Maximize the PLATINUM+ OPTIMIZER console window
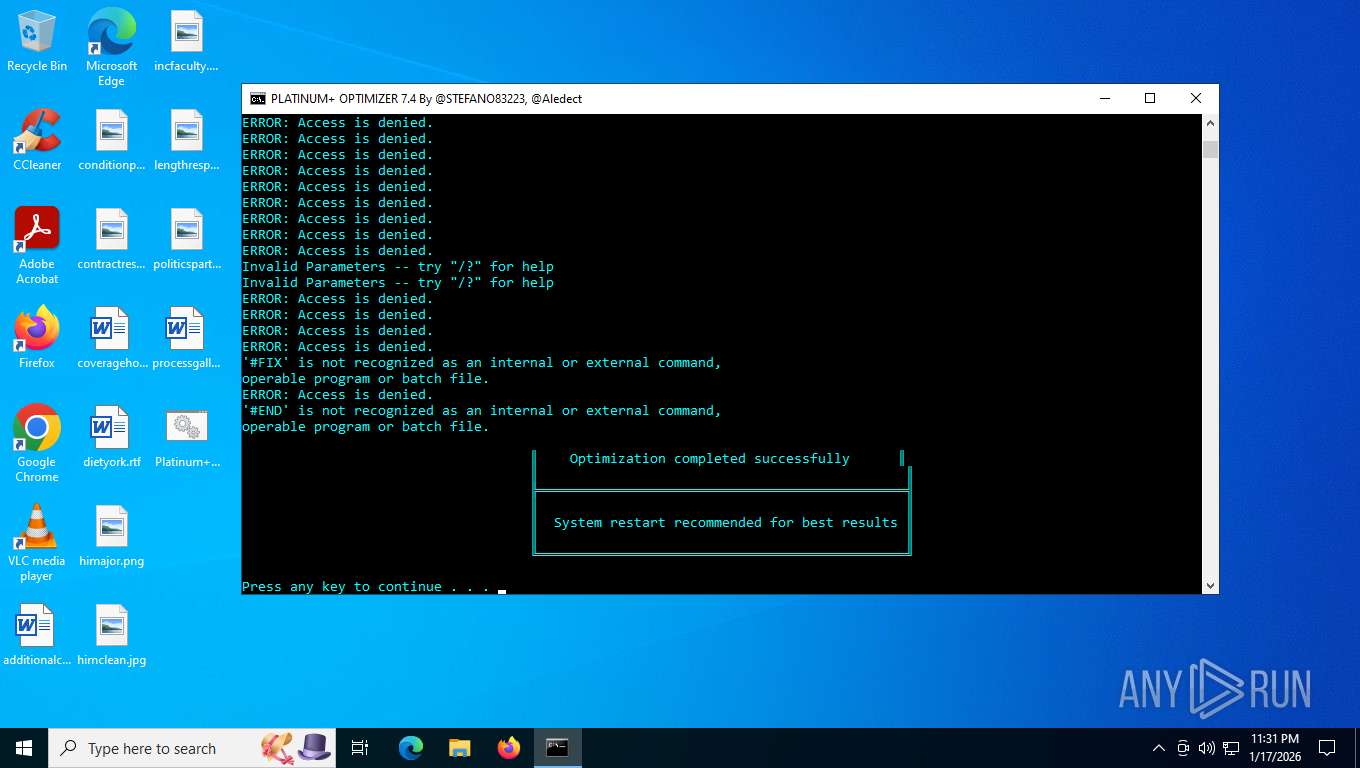 [x=1150, y=98]
